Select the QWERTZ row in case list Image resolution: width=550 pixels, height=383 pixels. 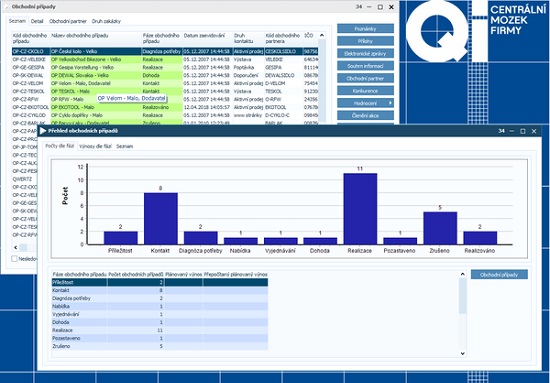tap(25, 179)
